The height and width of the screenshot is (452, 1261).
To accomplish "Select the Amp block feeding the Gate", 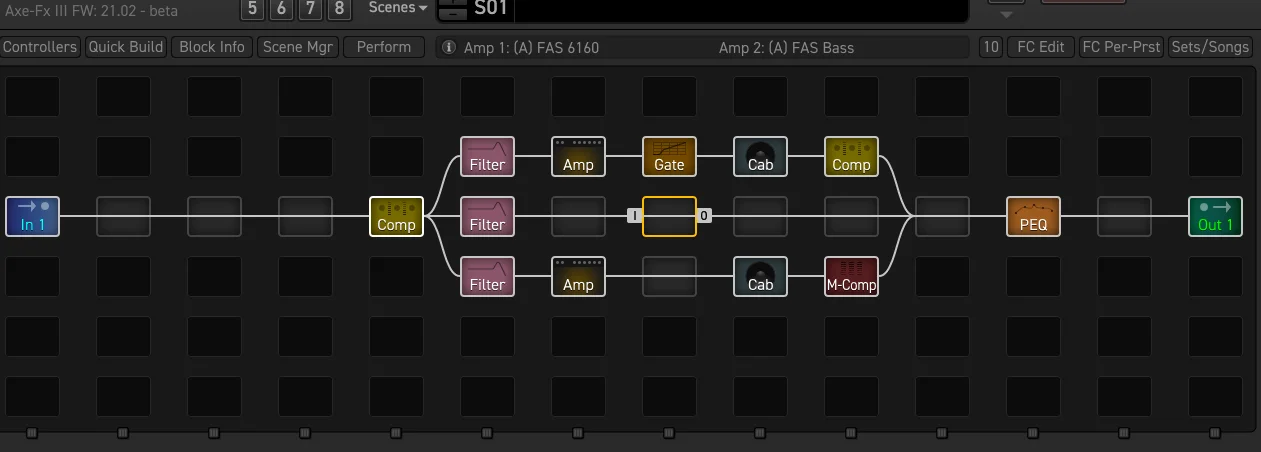I will (578, 156).
